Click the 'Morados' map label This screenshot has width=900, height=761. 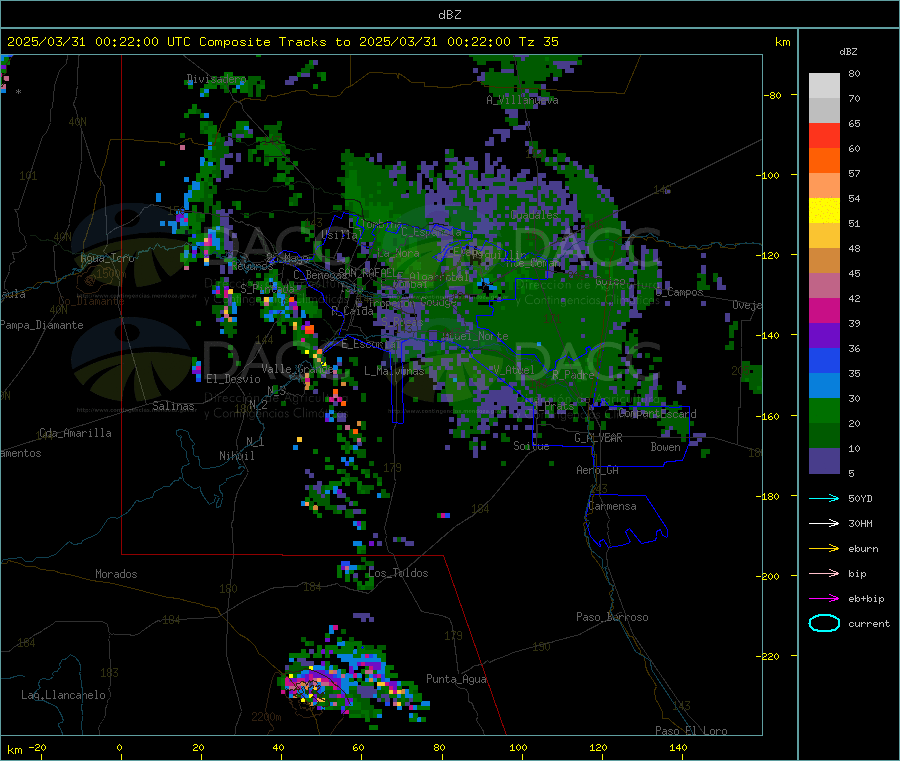pyautogui.click(x=116, y=574)
